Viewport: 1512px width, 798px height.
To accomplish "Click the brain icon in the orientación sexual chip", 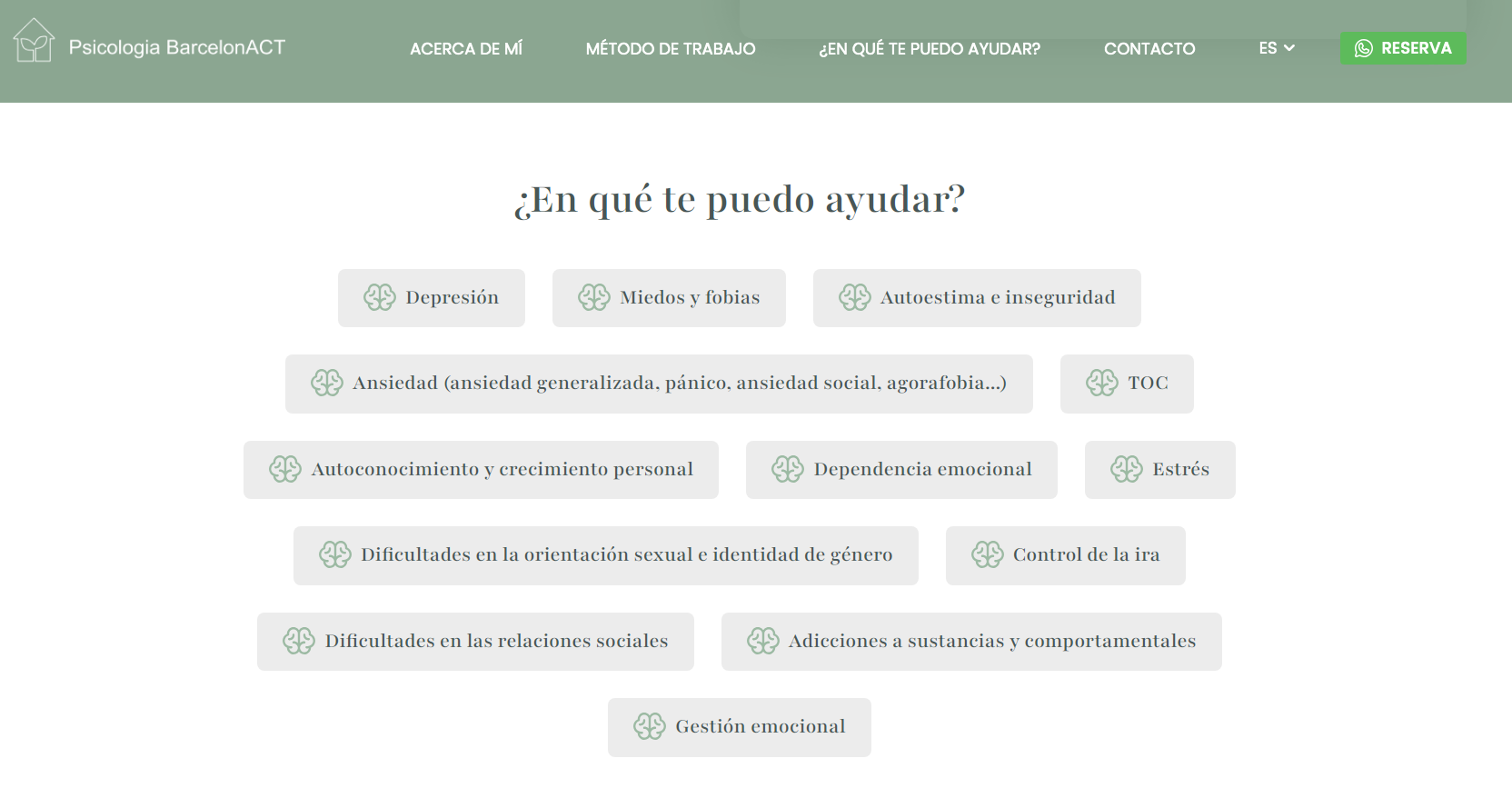I will (x=335, y=554).
